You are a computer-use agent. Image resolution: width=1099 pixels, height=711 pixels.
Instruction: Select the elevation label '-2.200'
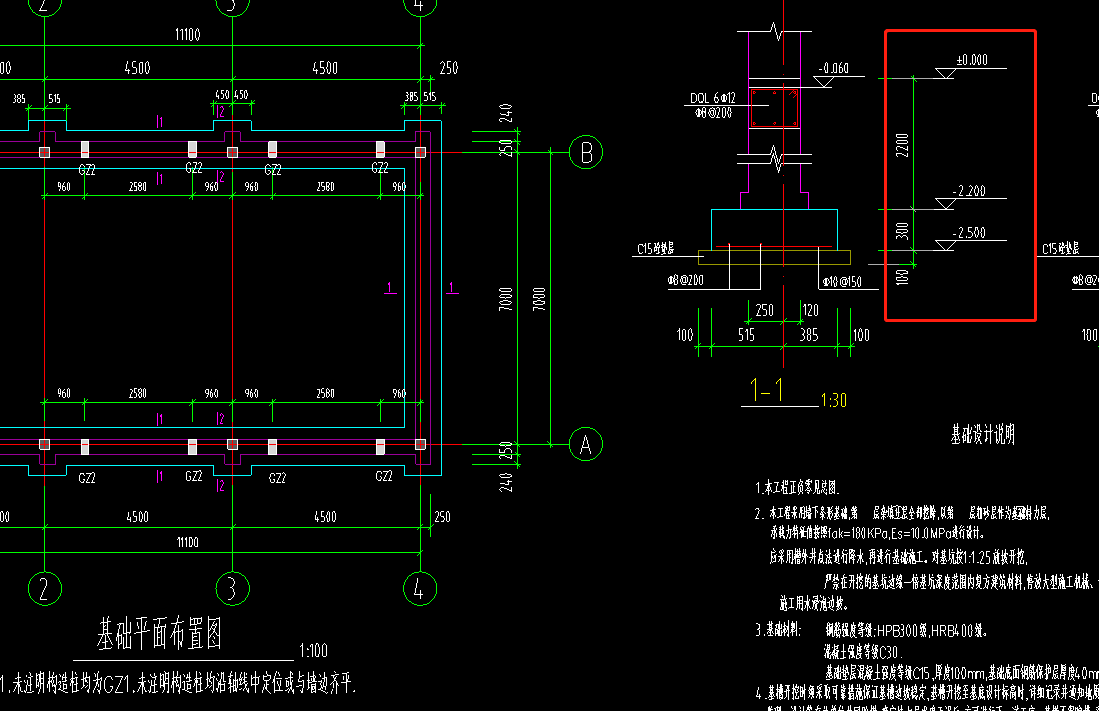pos(969,191)
